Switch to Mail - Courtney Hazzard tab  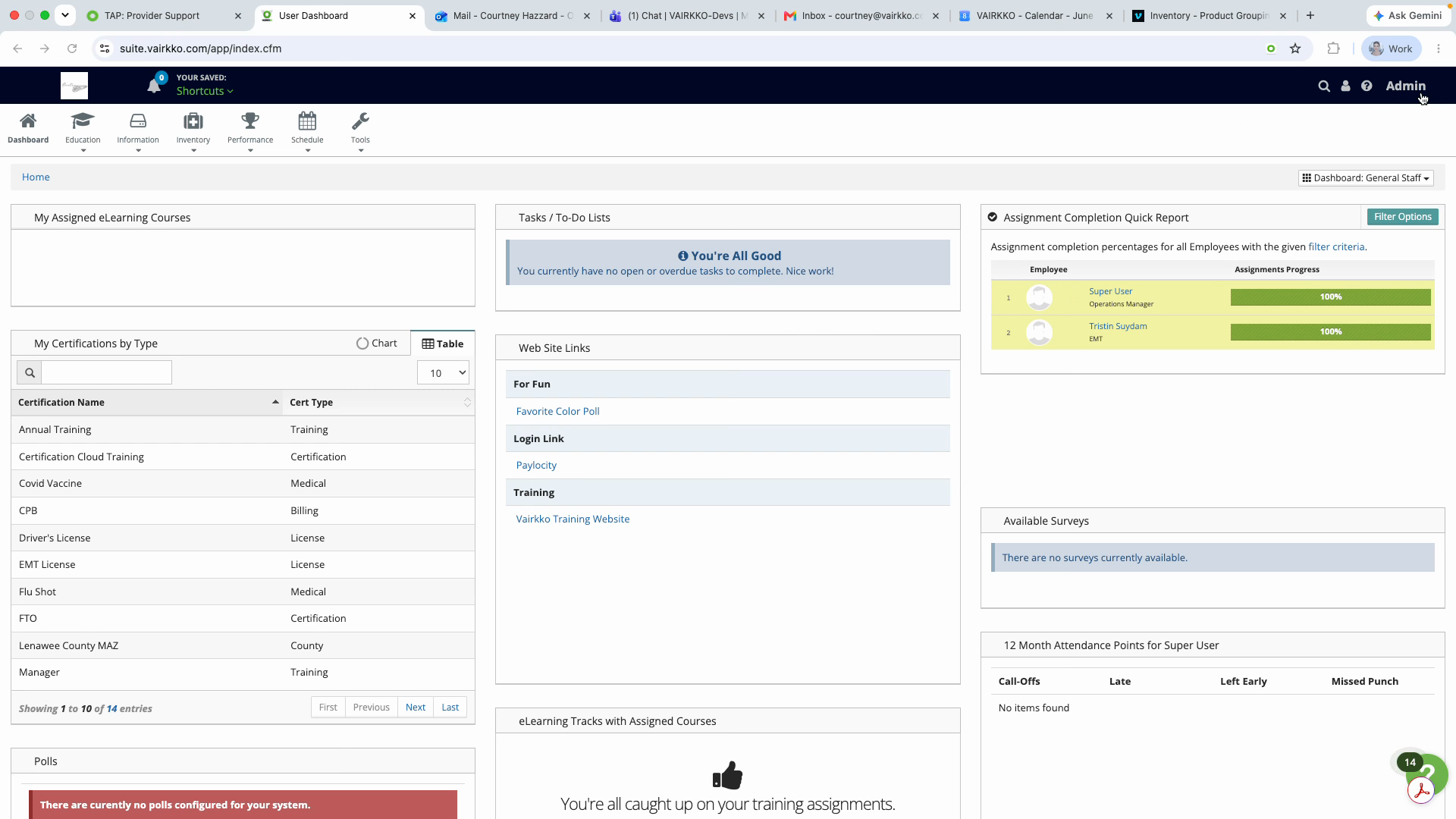[x=513, y=15]
